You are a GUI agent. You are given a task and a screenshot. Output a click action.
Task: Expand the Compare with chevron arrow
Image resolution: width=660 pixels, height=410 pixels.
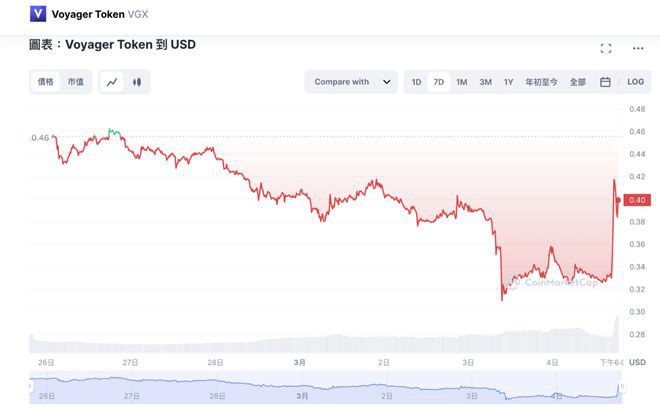click(x=386, y=82)
